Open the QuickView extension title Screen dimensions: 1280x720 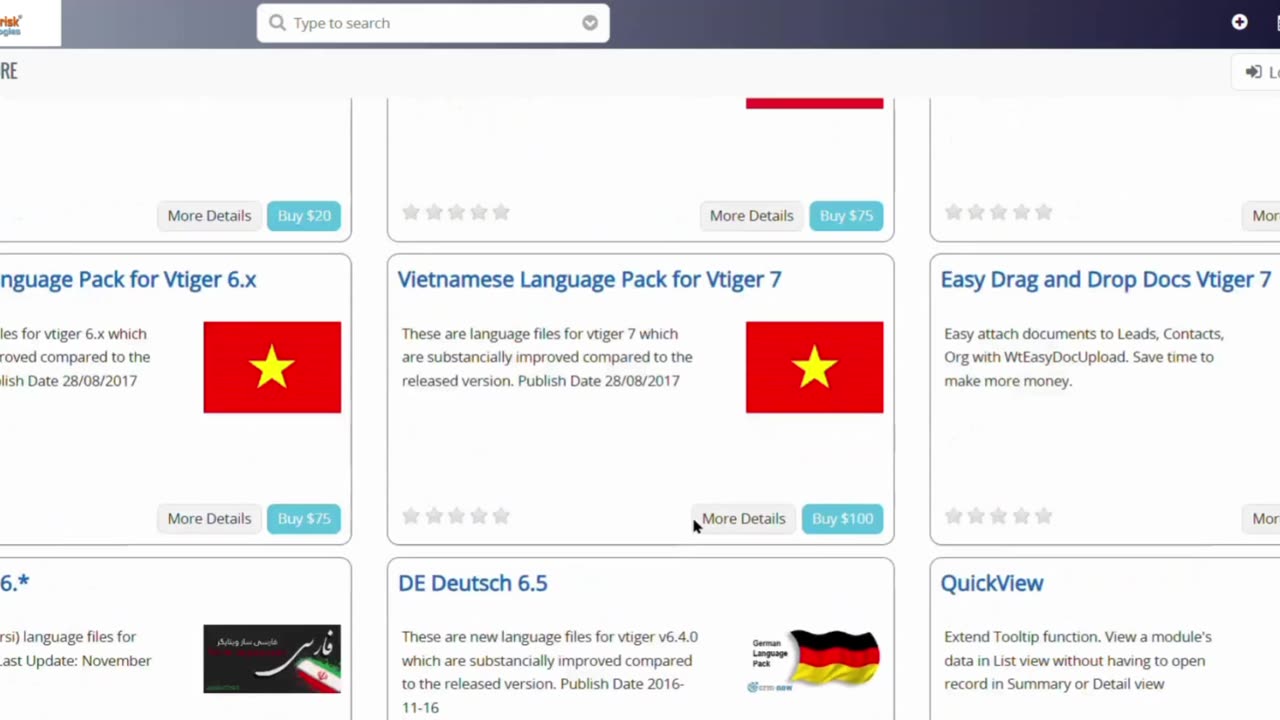[992, 583]
